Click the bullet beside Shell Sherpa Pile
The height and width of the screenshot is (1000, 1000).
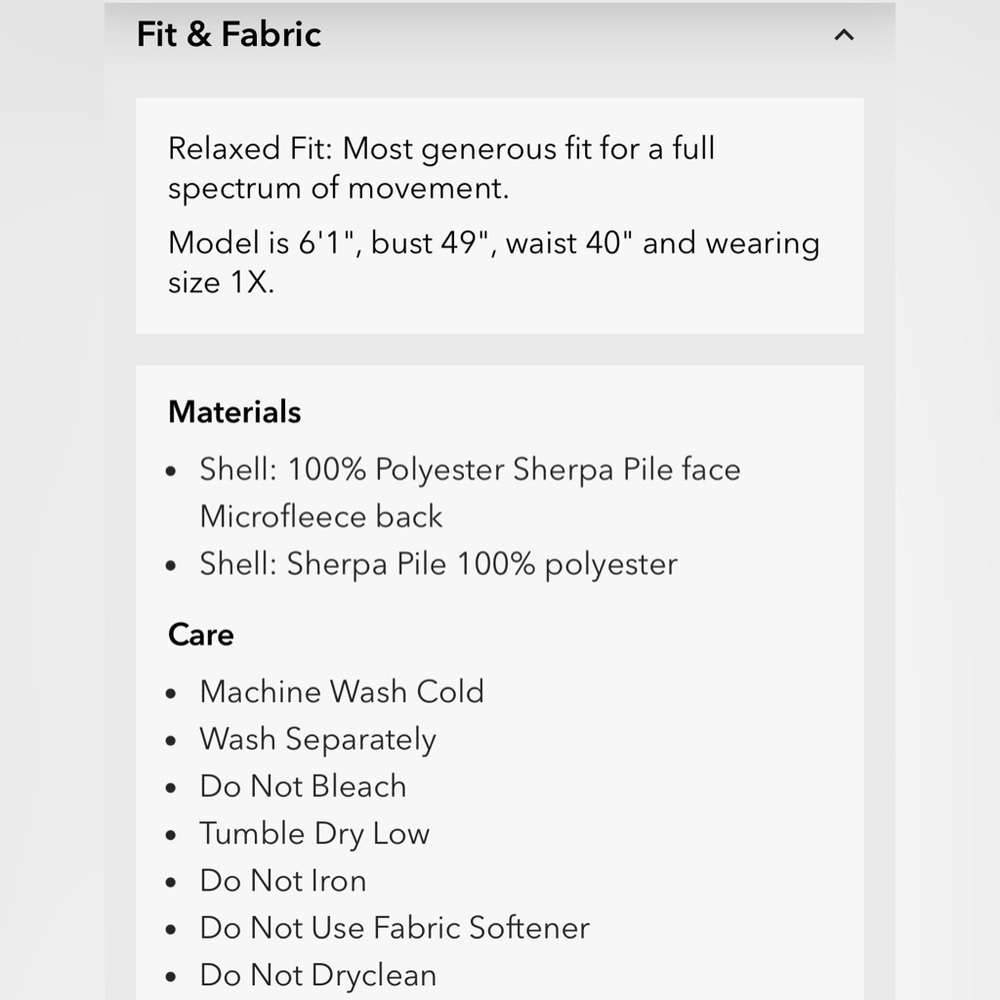tap(170, 566)
